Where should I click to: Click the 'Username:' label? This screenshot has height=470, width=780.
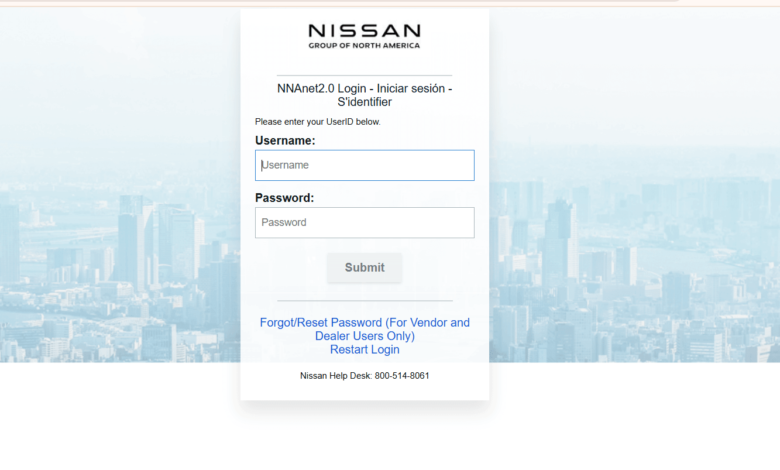point(285,141)
